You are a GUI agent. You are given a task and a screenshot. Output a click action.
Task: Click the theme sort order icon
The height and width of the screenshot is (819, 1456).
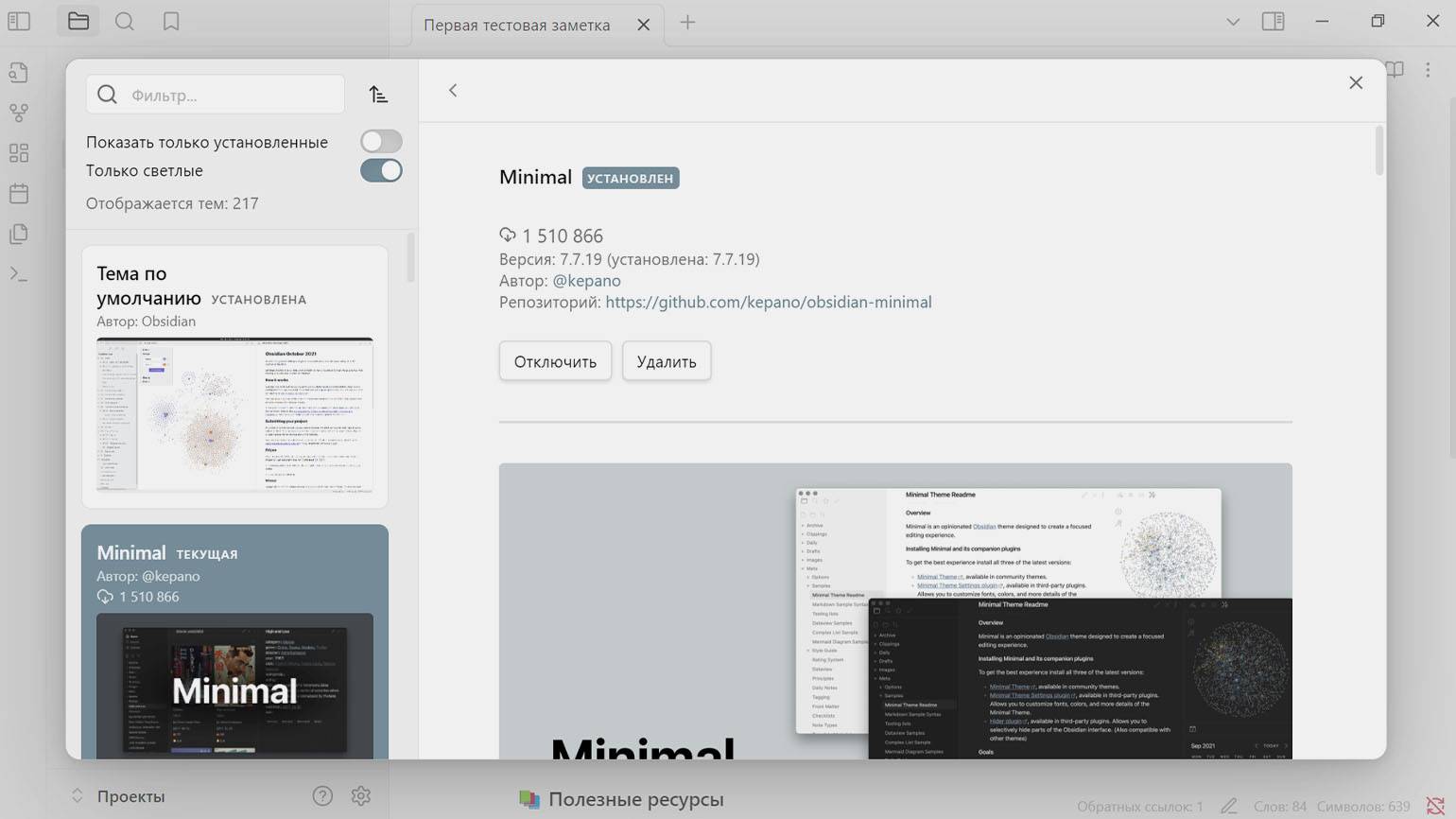tap(379, 95)
